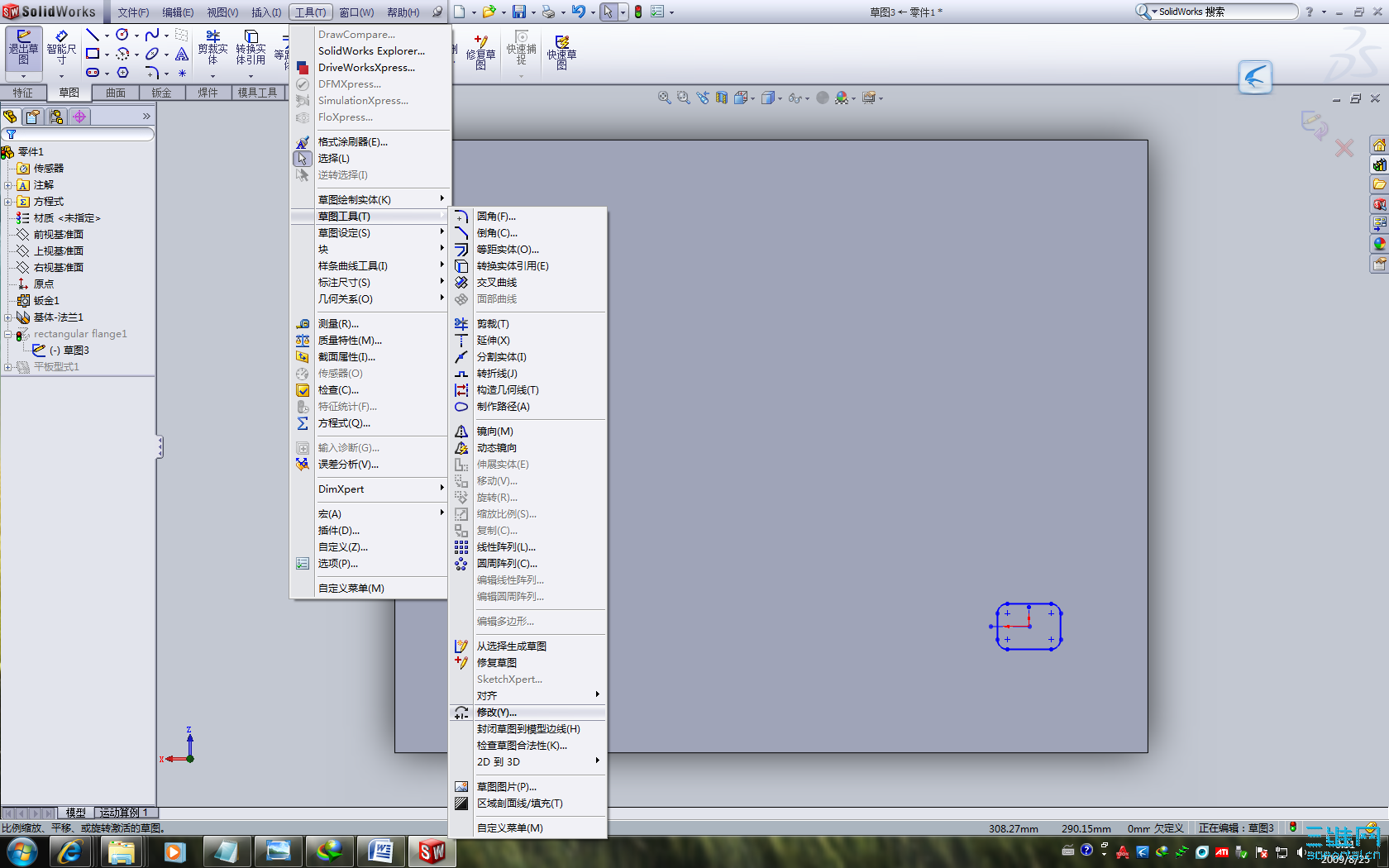Click the Section View icon
Viewport: 1389px width, 868px height.
[x=722, y=98]
